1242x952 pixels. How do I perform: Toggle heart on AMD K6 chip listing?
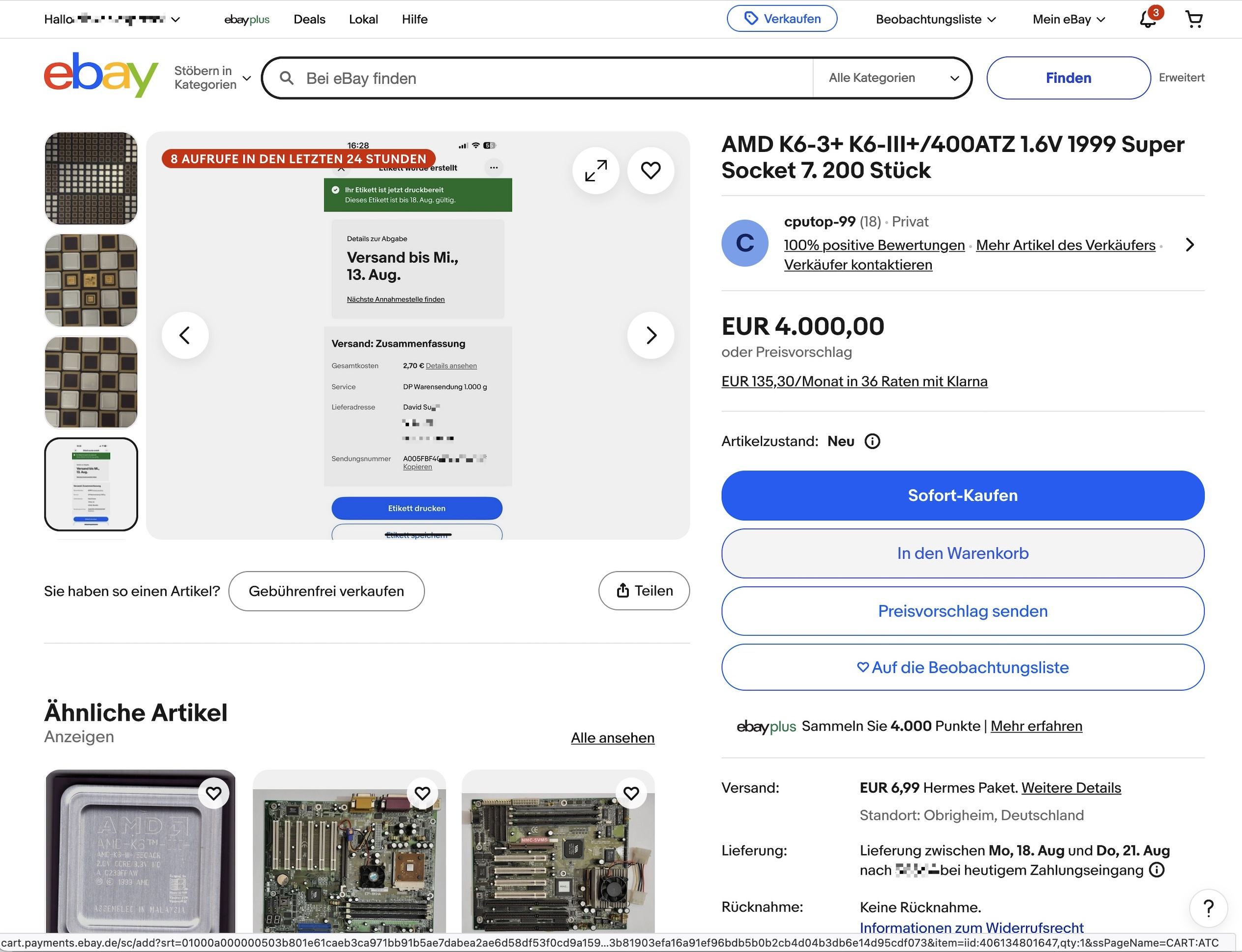pyautogui.click(x=213, y=793)
